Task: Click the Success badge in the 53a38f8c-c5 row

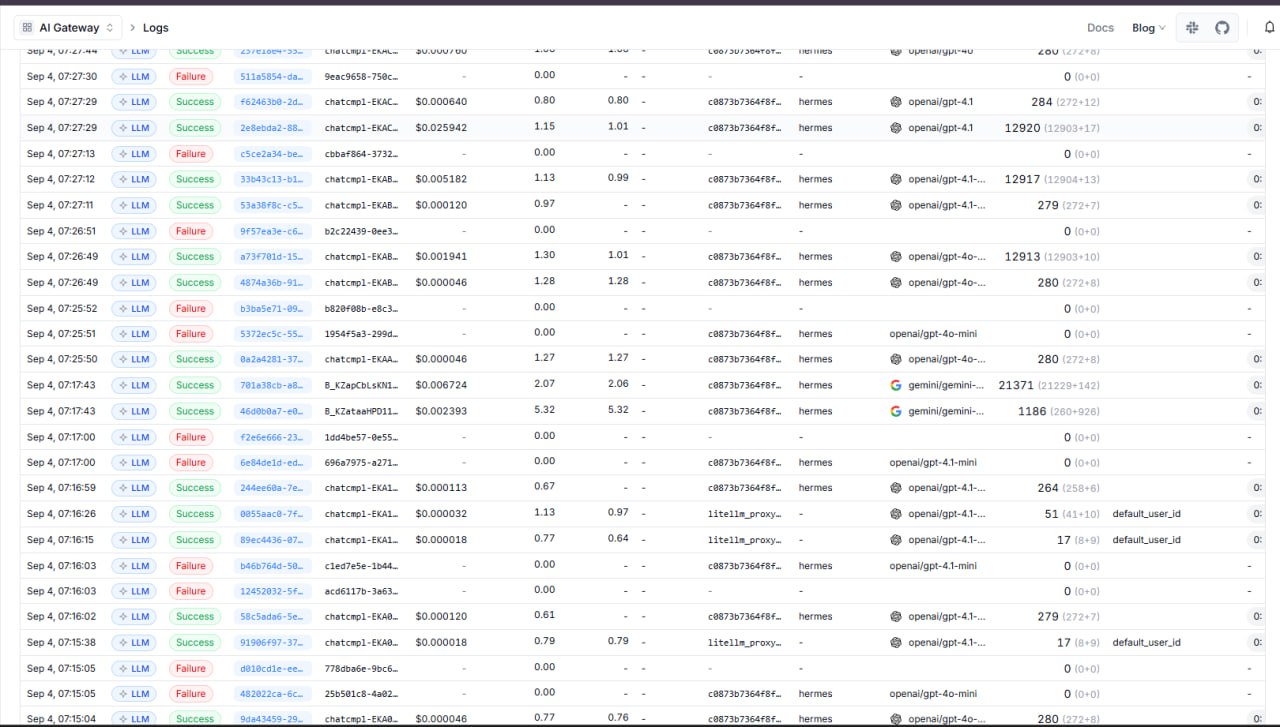Action: click(x=195, y=205)
